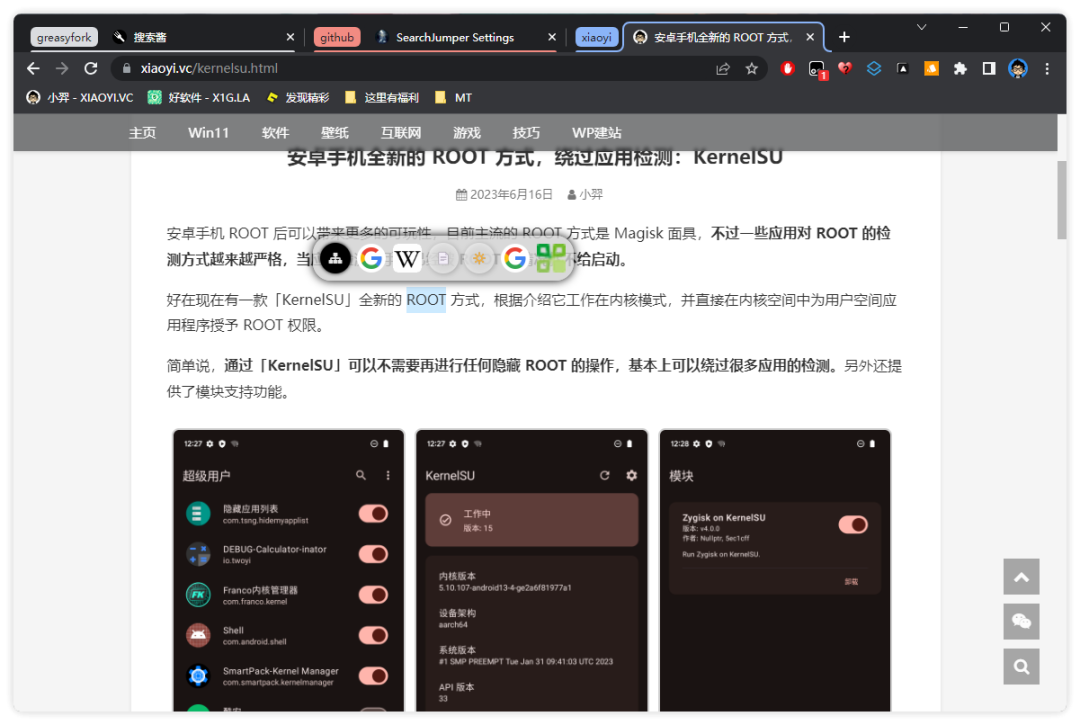Close the SearchJumper Settings tab
Image resolution: width=1080 pixels, height=725 pixels.
552,37
